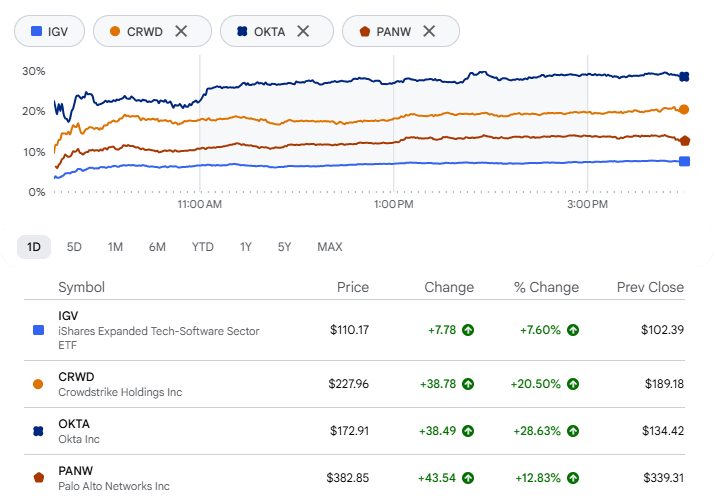Click the 11:00 AM axis label
Screen dimensions: 715x501
(200, 204)
